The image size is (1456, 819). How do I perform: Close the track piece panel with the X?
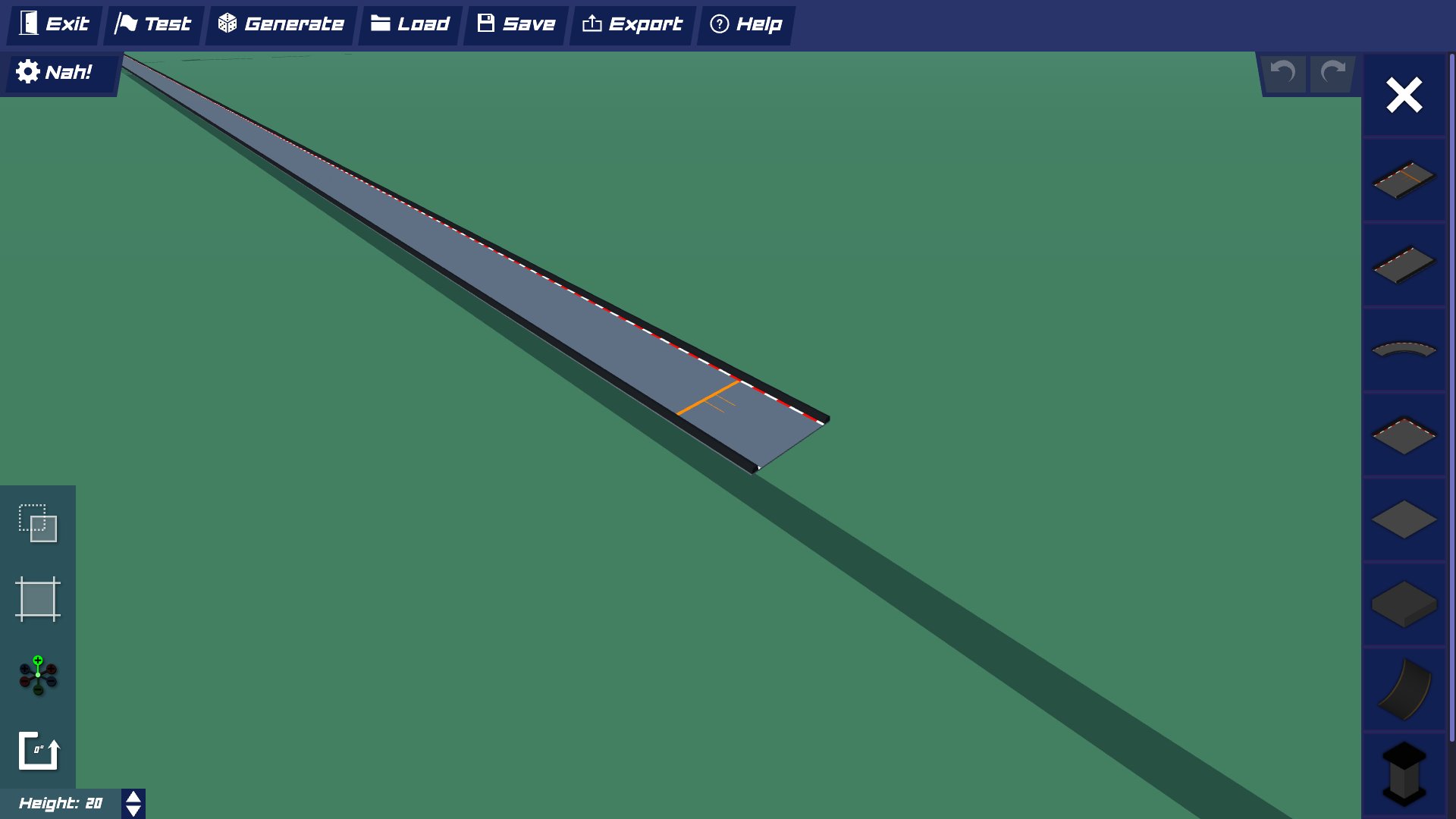pos(1403,96)
